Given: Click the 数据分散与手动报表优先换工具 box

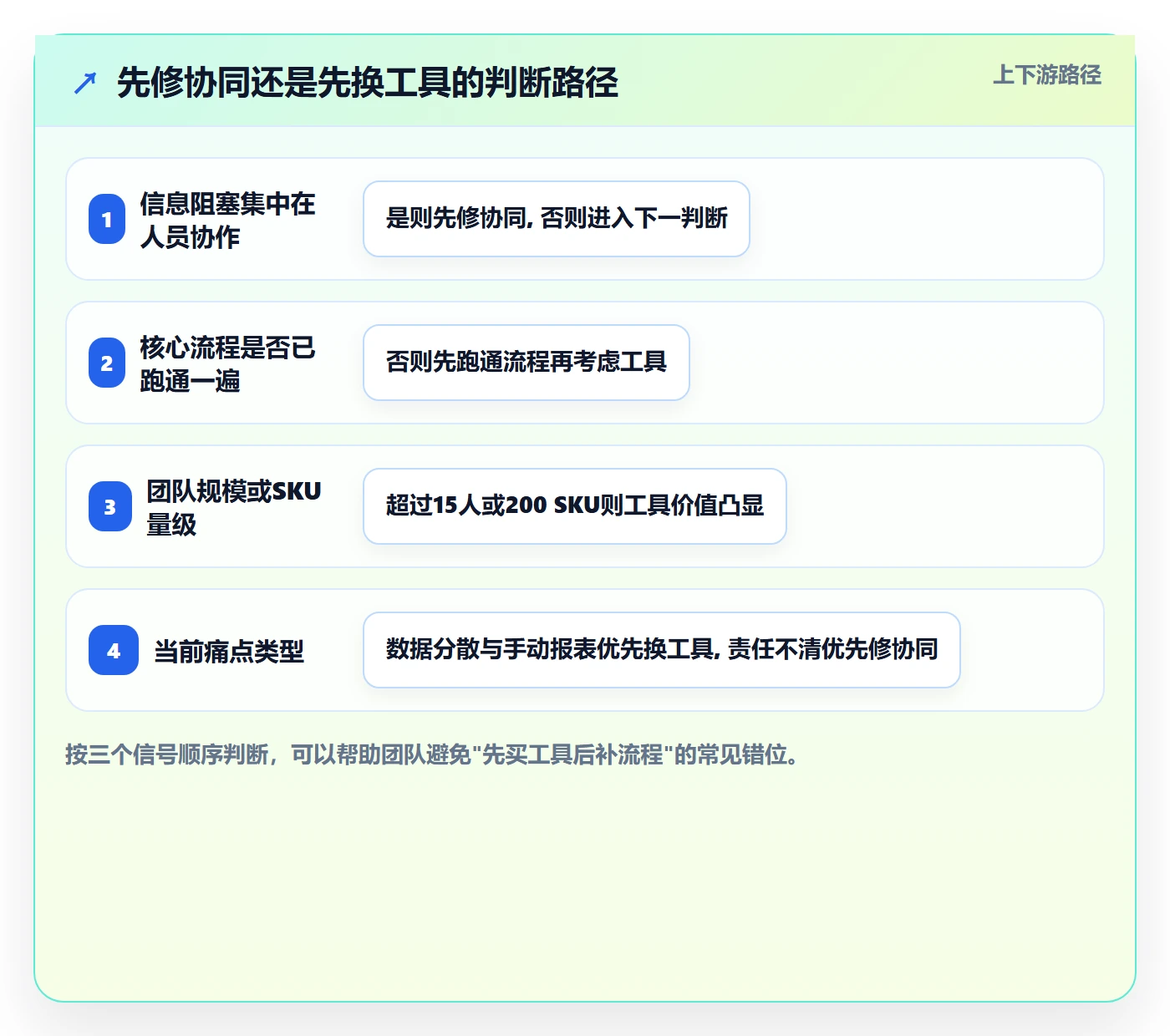Looking at the screenshot, I should pos(662,650).
